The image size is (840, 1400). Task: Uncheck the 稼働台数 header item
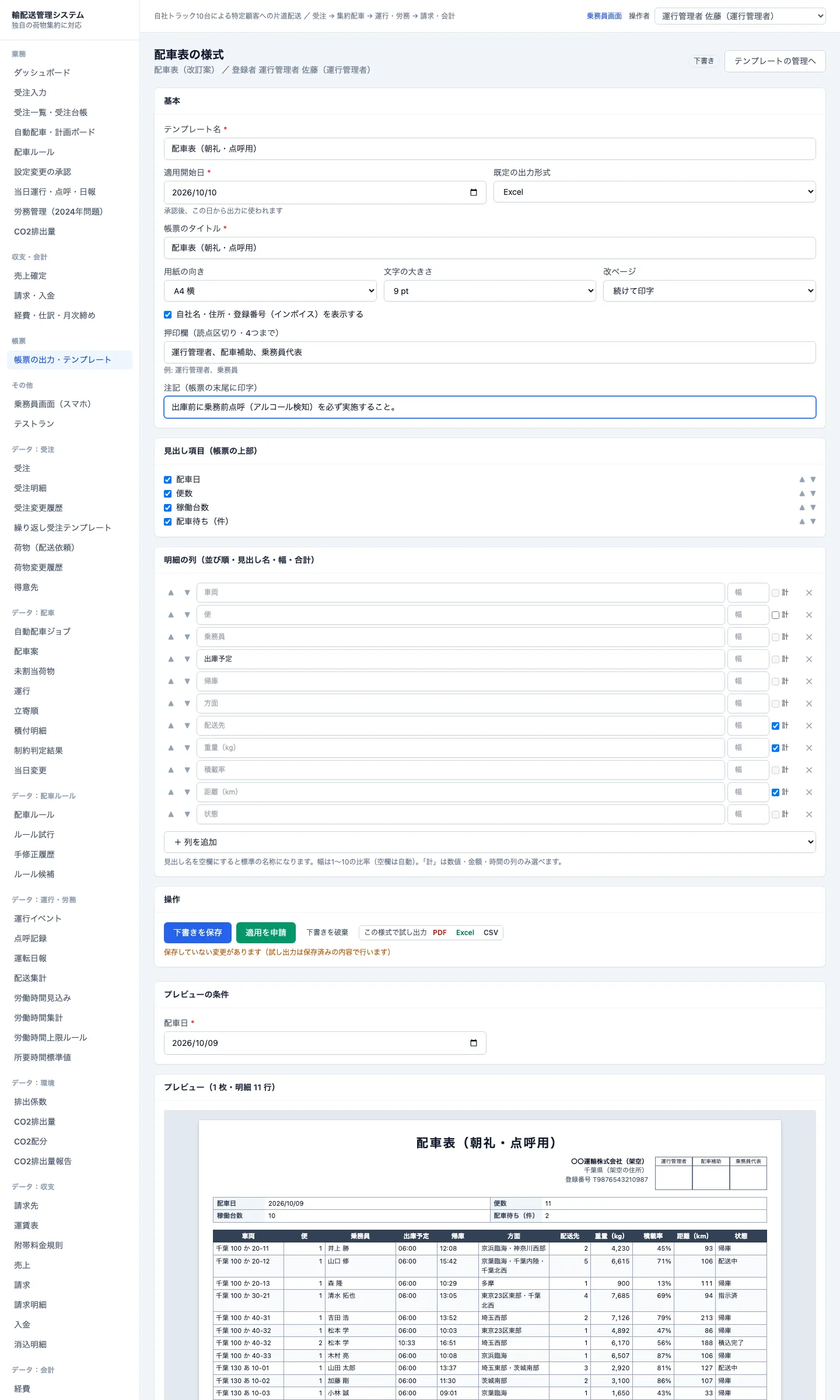(168, 508)
